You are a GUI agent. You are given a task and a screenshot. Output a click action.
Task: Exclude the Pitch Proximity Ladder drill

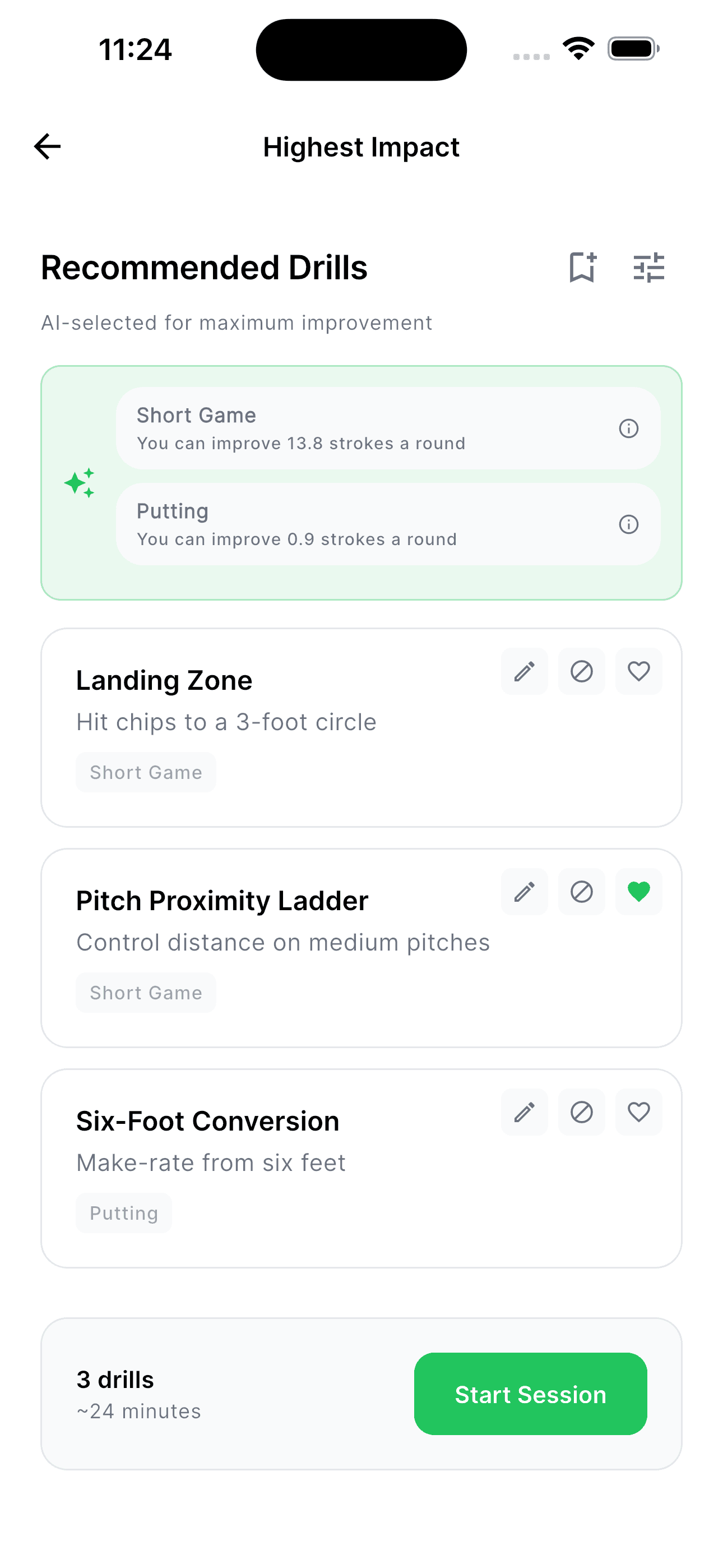pyautogui.click(x=581, y=892)
